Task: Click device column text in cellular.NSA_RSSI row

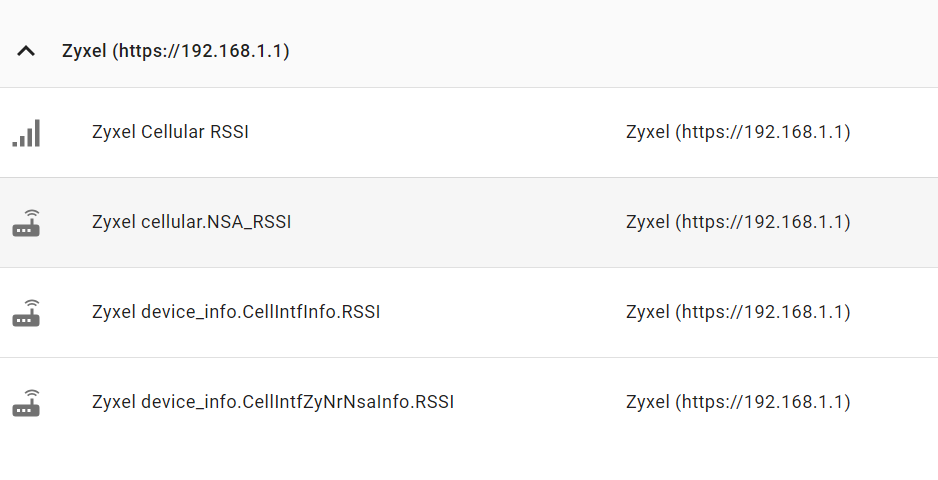Action: tap(738, 223)
